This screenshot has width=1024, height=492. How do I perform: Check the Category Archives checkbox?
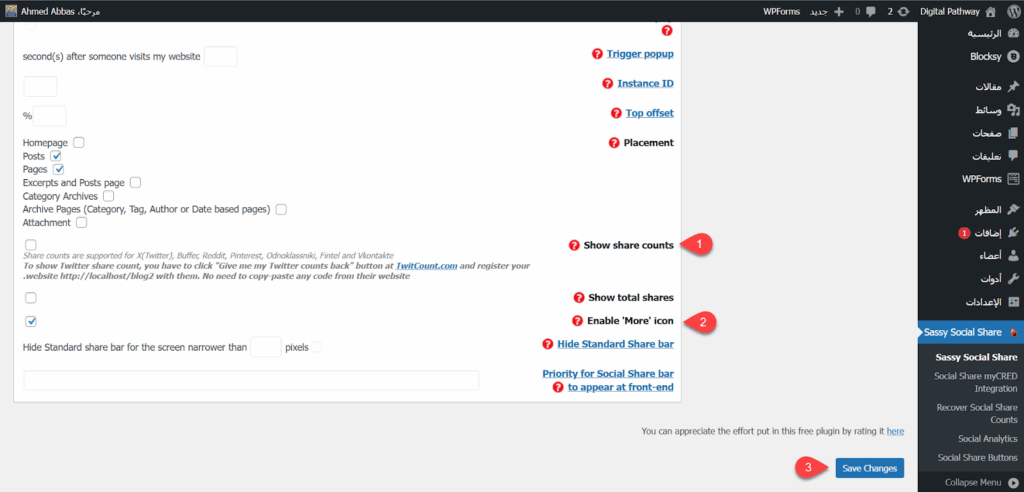[x=108, y=195]
